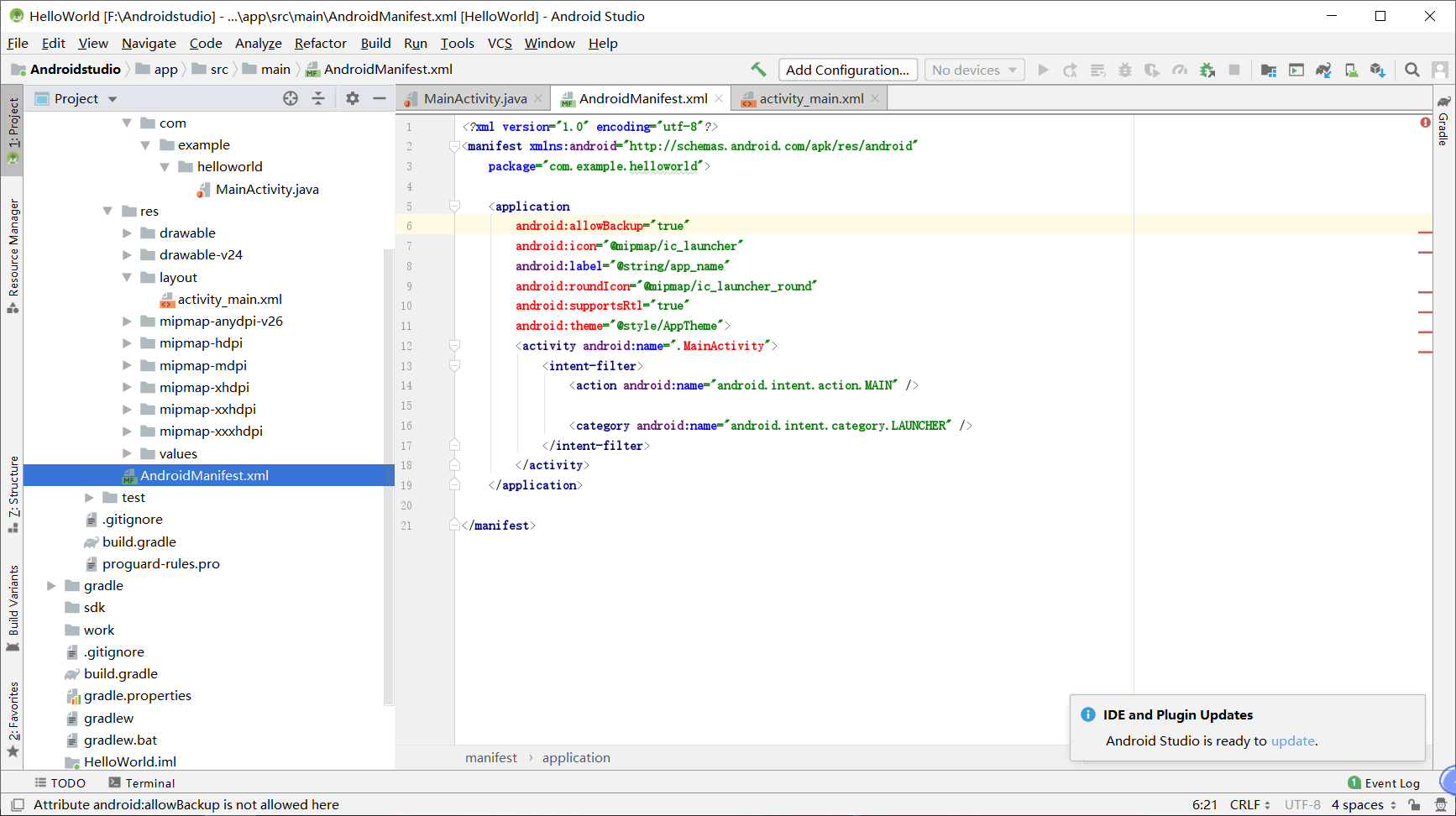Click the Apply Changes and Restart Activity icon
The image size is (1456, 816).
click(1070, 70)
